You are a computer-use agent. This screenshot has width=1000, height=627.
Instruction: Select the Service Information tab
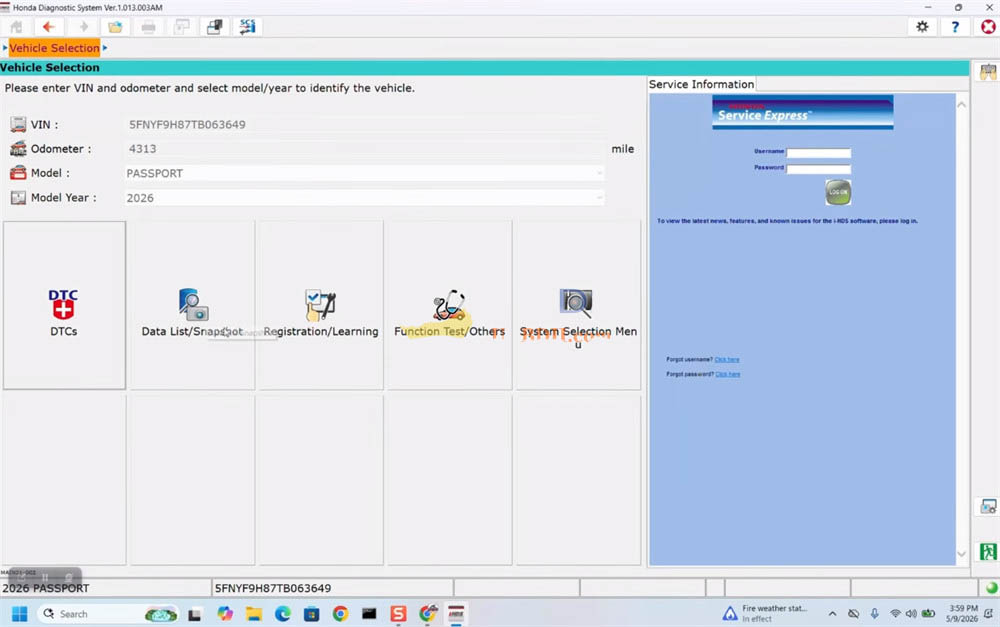coord(702,84)
